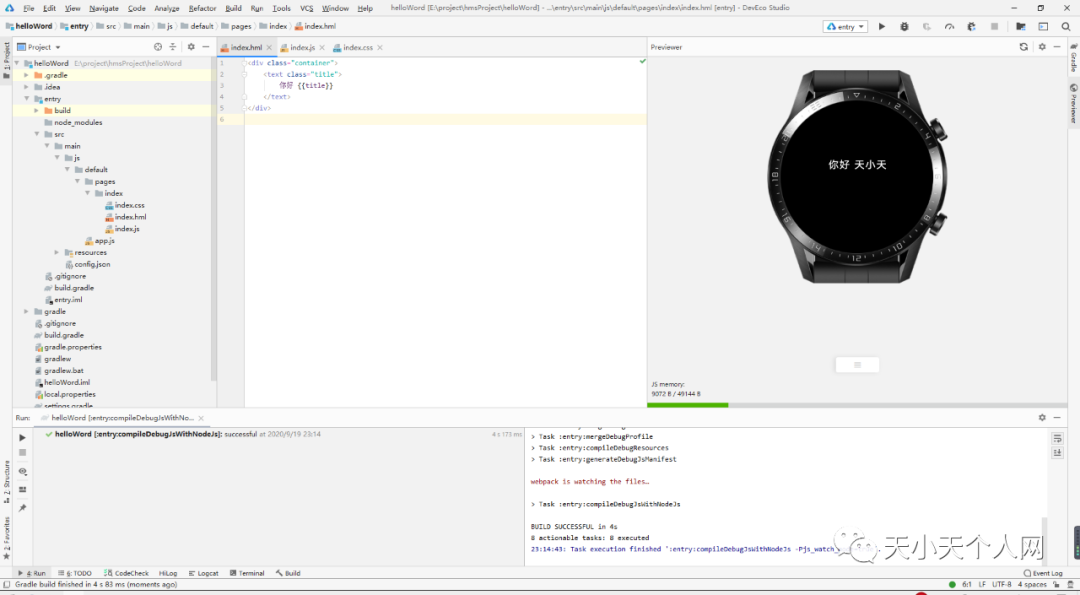The image size is (1080, 595).
Task: Open the entry run configuration dropdown
Action: [844, 26]
